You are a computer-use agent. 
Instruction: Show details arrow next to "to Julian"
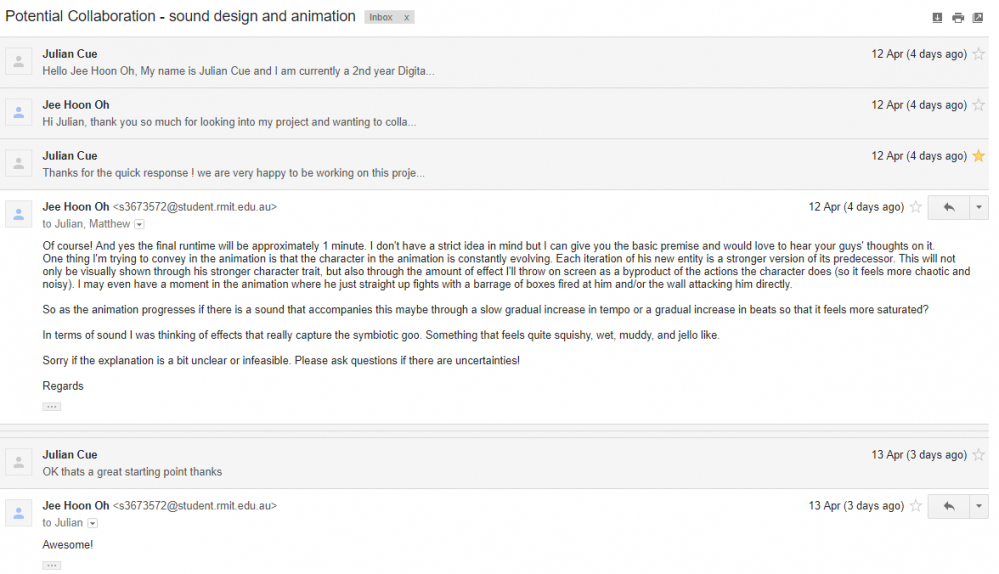pyautogui.click(x=92, y=523)
